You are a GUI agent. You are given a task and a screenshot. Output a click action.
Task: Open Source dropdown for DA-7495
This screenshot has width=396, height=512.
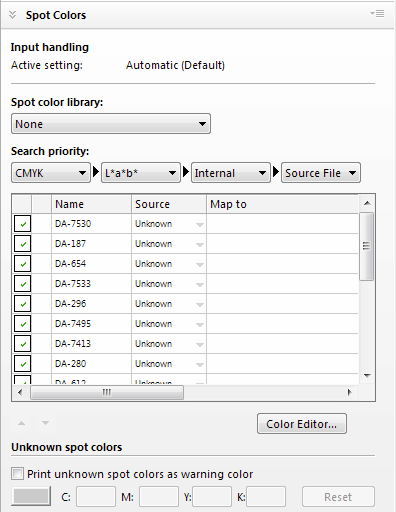click(200, 325)
